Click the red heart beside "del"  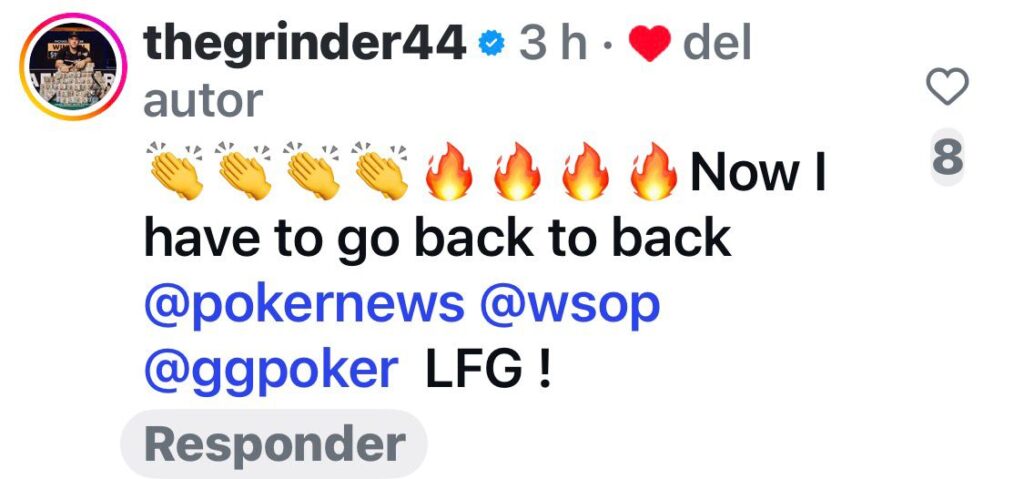[650, 45]
